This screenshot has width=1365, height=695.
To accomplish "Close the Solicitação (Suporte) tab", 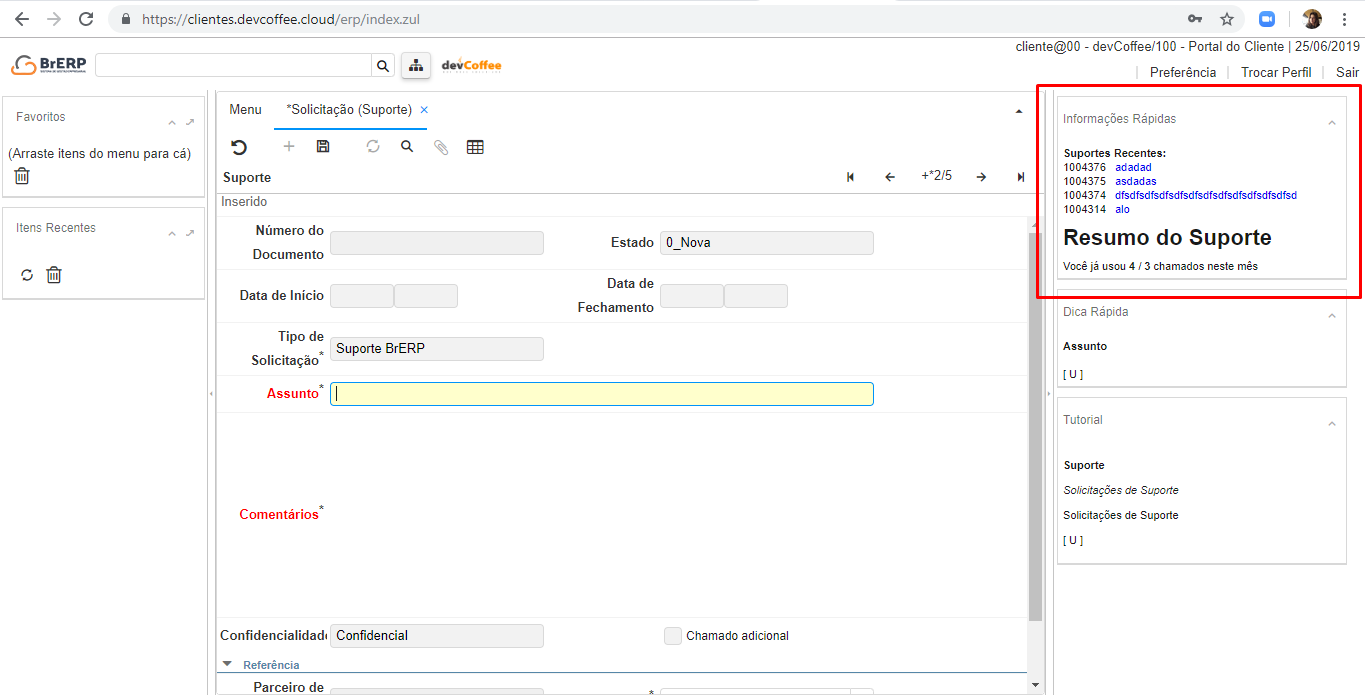I will click(424, 110).
